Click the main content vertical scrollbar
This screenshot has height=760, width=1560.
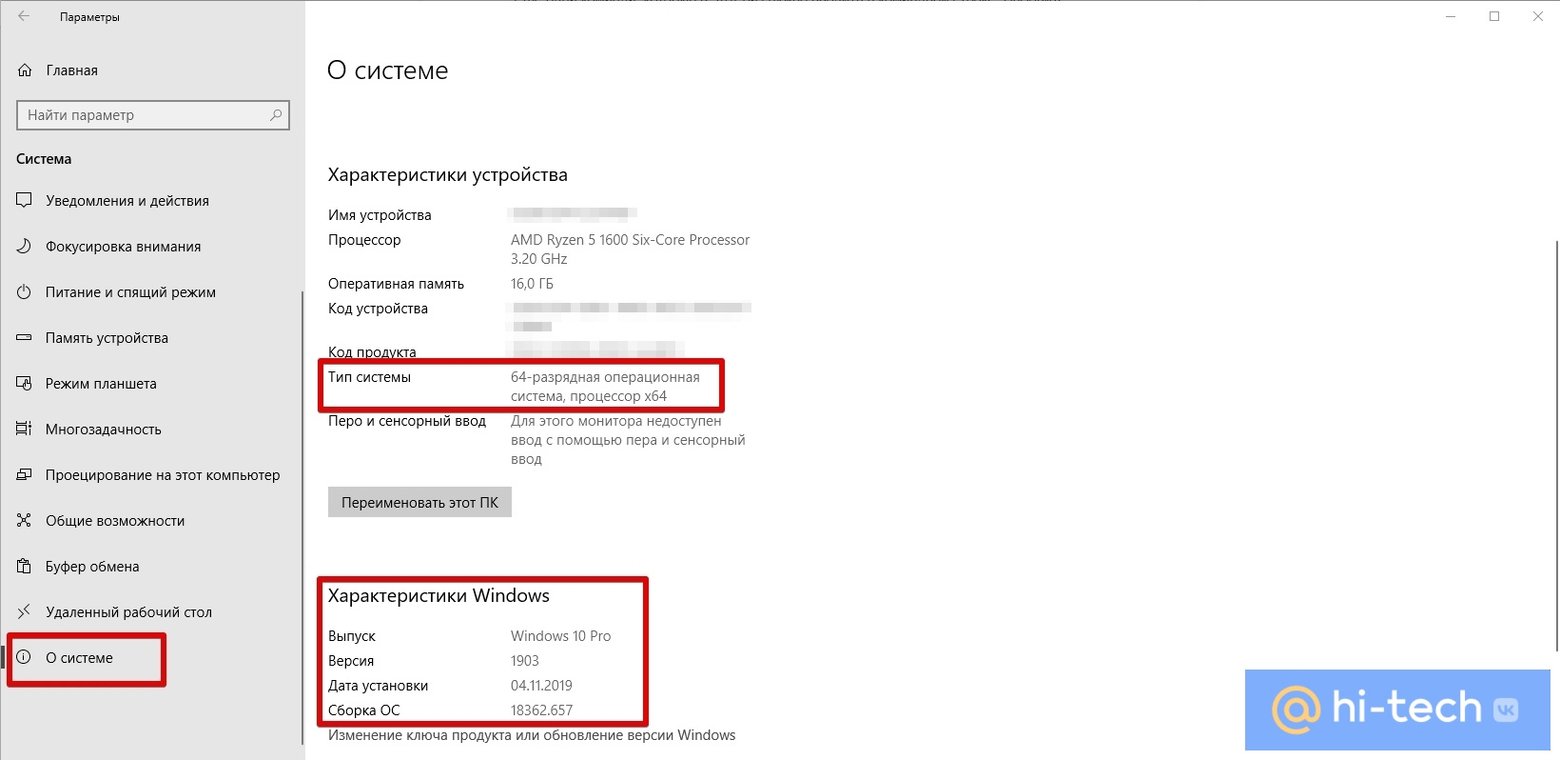tap(1554, 440)
